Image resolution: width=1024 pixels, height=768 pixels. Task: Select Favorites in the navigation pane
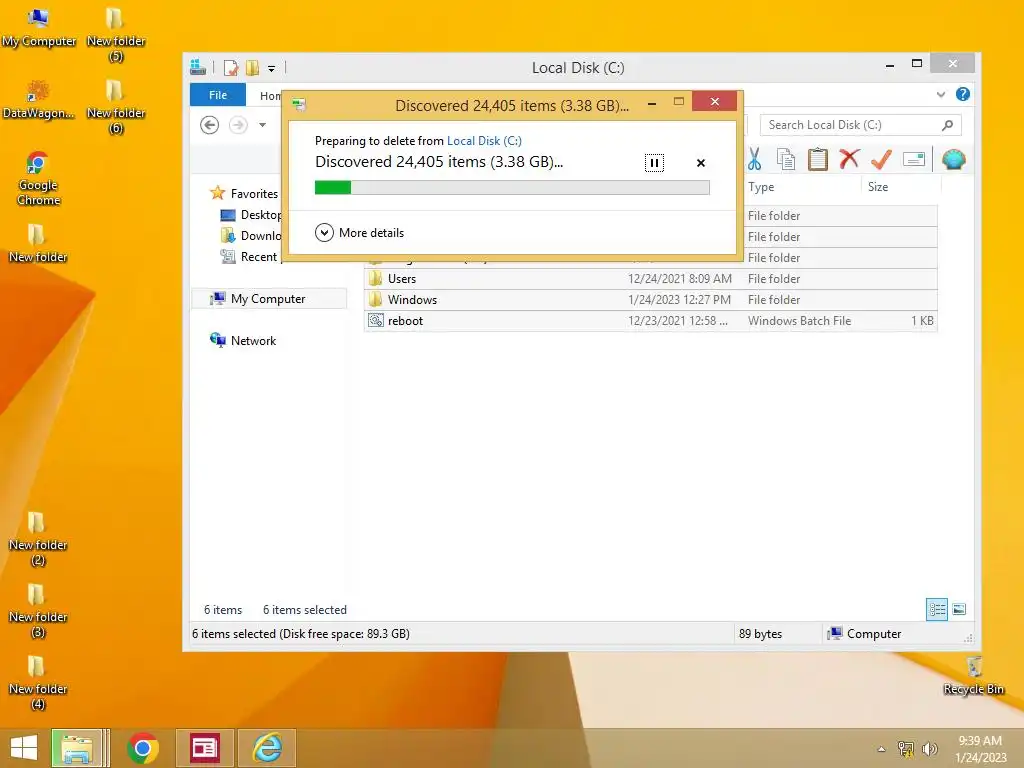(x=244, y=193)
